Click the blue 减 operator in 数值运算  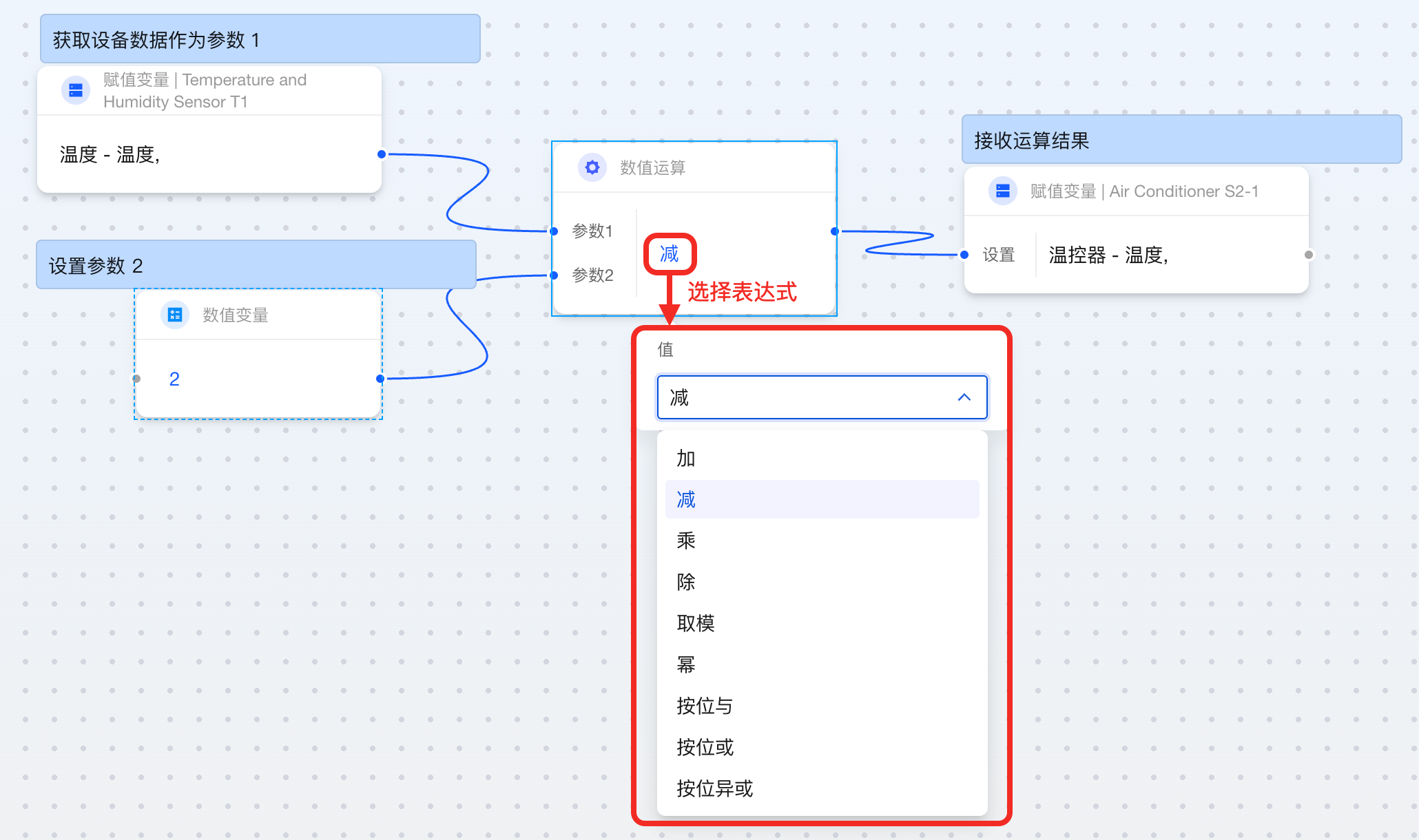[669, 254]
